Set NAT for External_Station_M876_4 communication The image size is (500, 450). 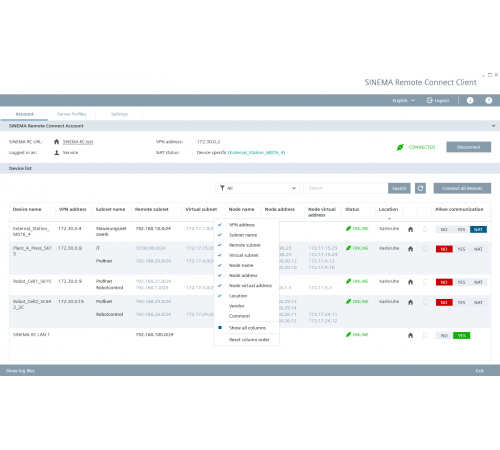[x=478, y=229]
